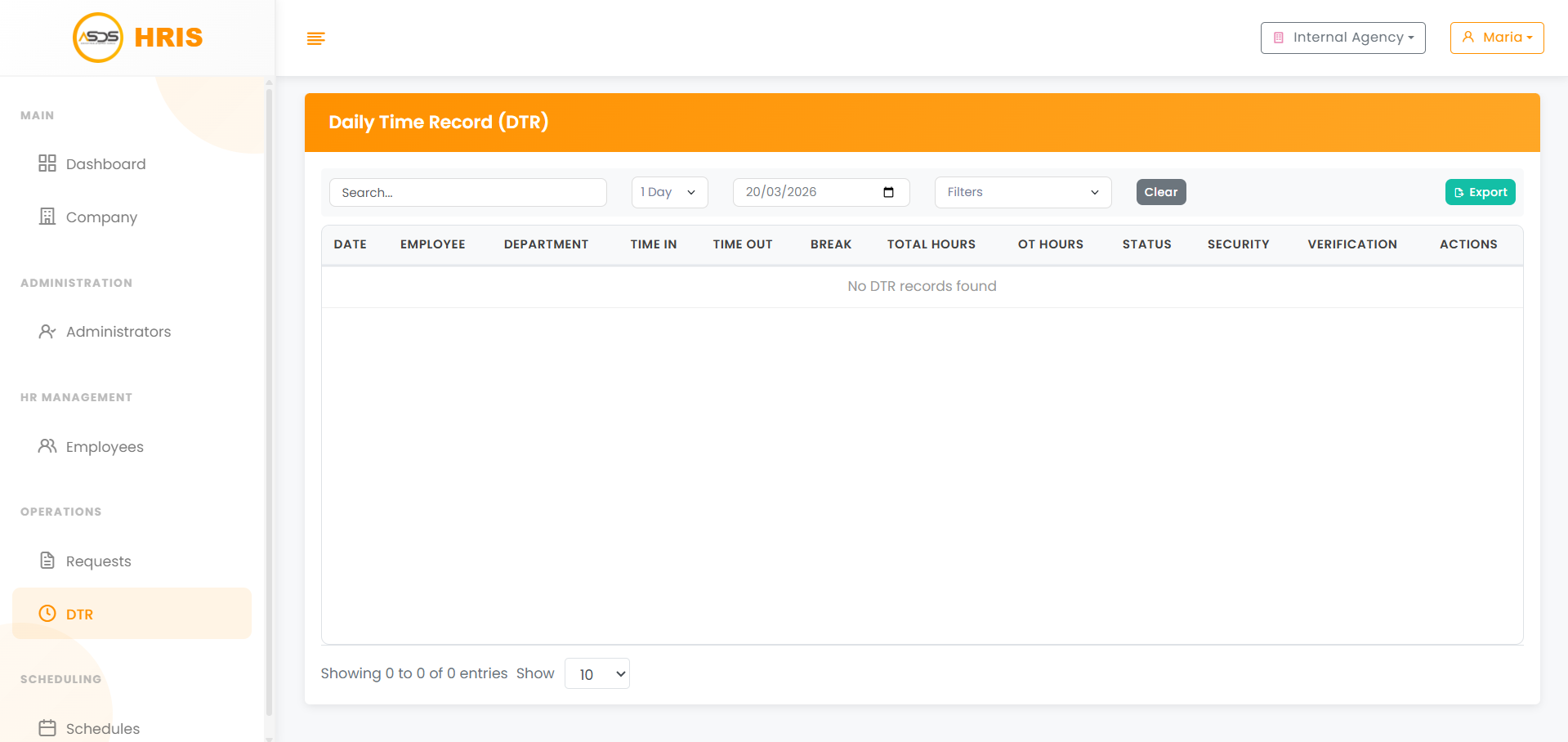Open the Company menu item
1568x742 pixels.
(x=101, y=217)
